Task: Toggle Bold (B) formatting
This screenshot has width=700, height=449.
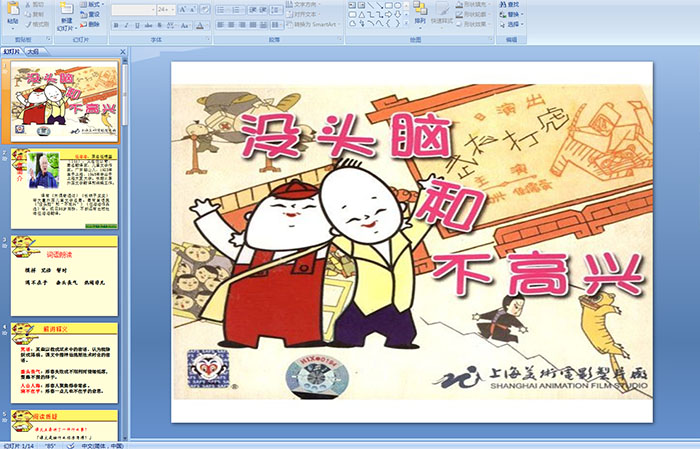Action: tap(116, 25)
